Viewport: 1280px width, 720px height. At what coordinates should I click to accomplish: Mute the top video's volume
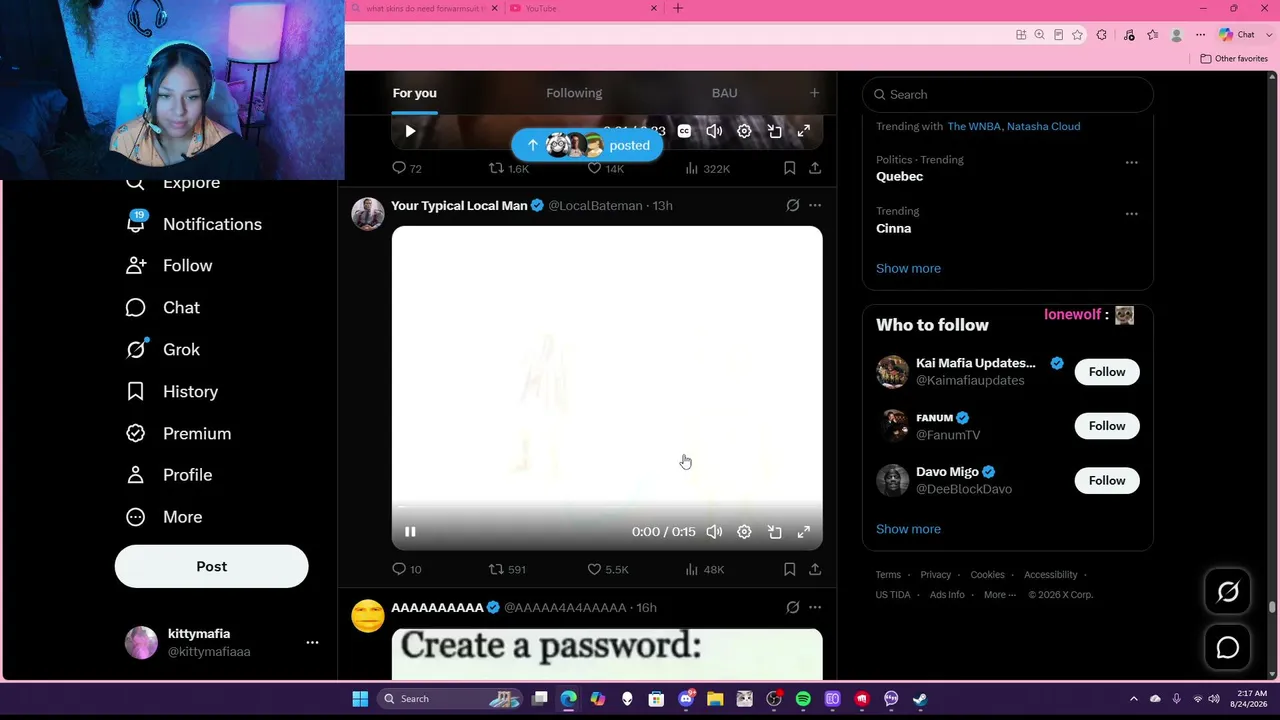click(x=714, y=131)
